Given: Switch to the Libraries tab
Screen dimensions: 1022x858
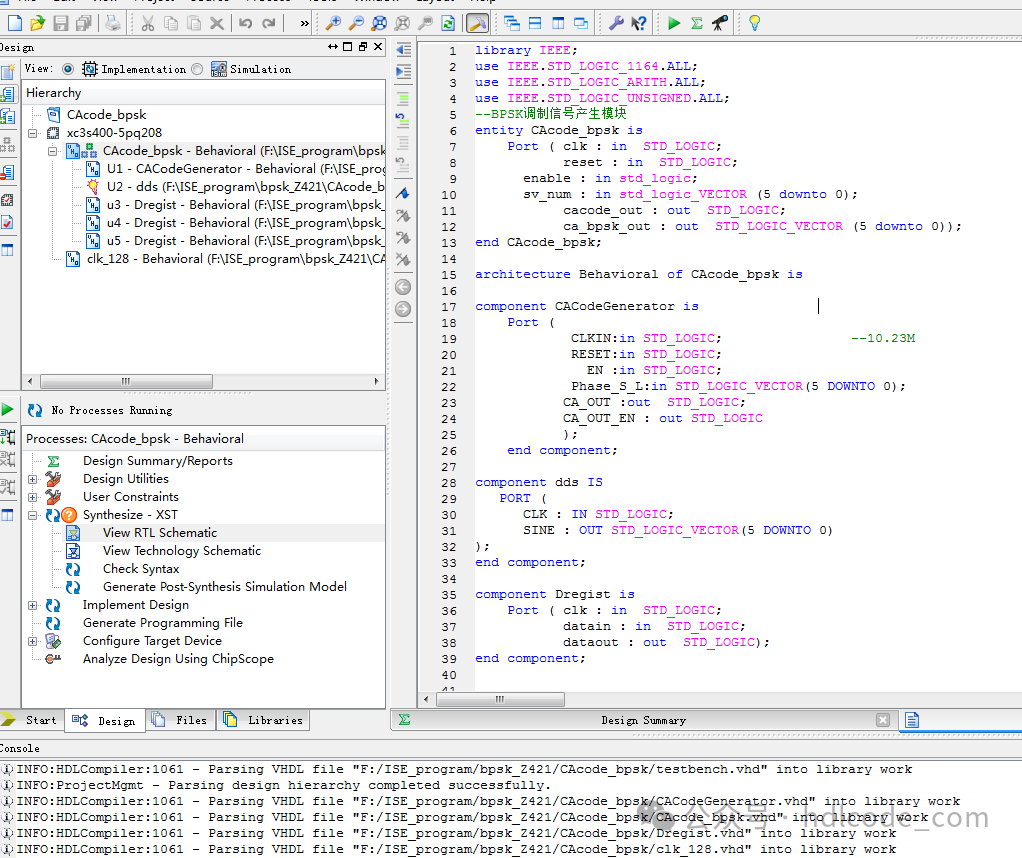Looking at the screenshot, I should 264,720.
